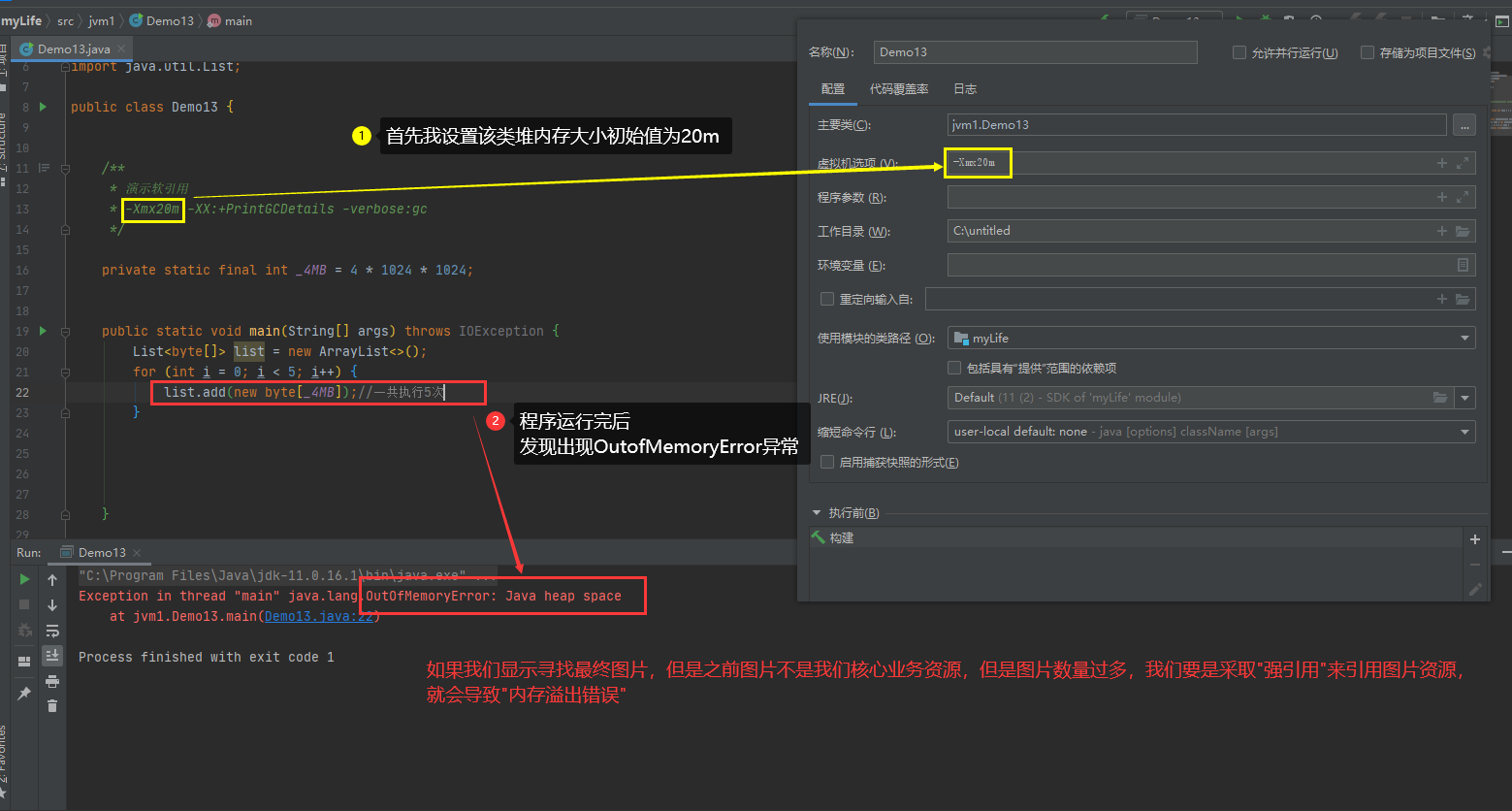This screenshot has height=811, width=1512.
Task: Click the main class field jvm1.Demo13
Action: click(1197, 124)
